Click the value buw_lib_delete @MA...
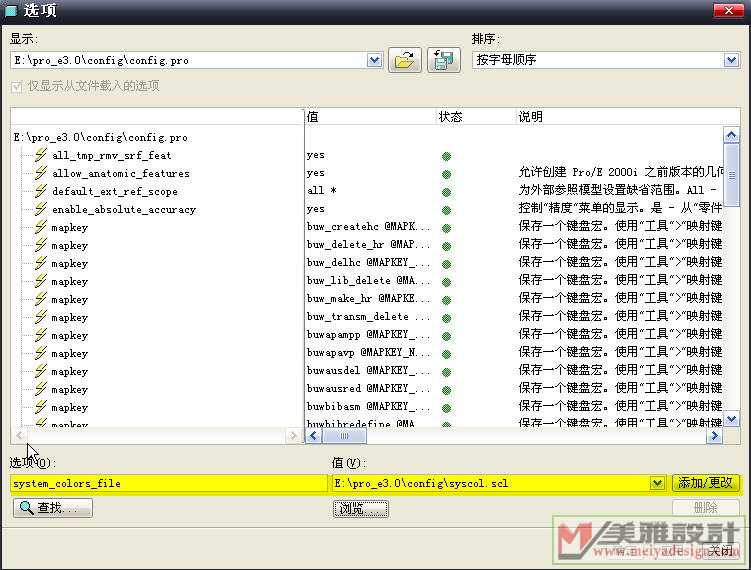This screenshot has height=570, width=751. tap(368, 280)
